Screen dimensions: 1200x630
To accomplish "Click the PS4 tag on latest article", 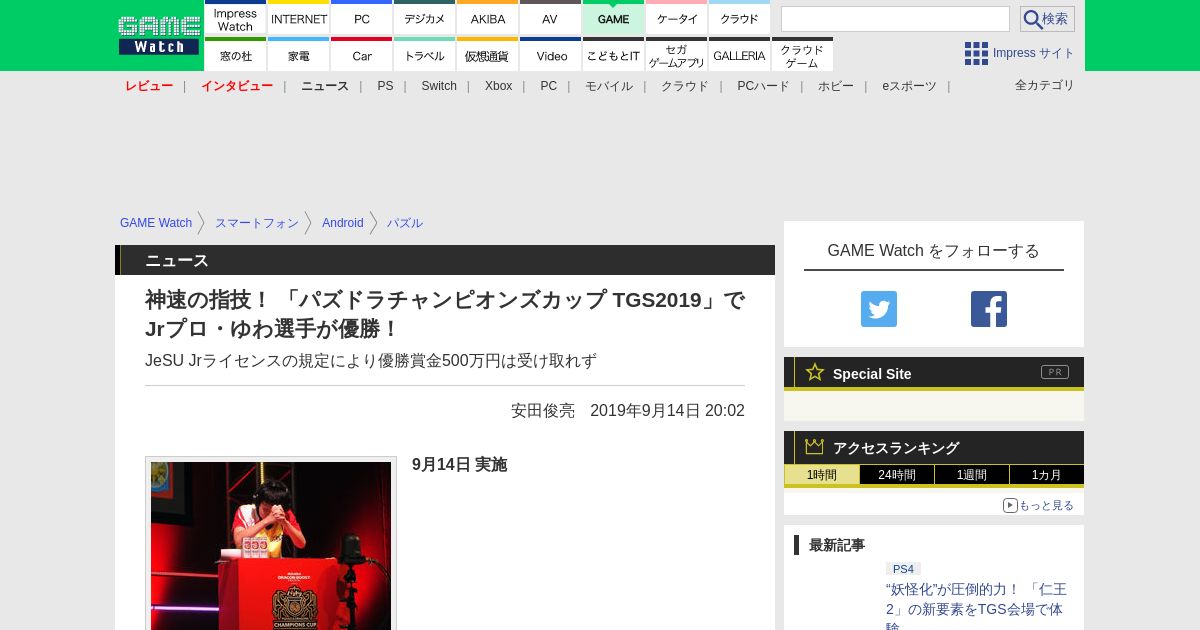I will tap(903, 569).
